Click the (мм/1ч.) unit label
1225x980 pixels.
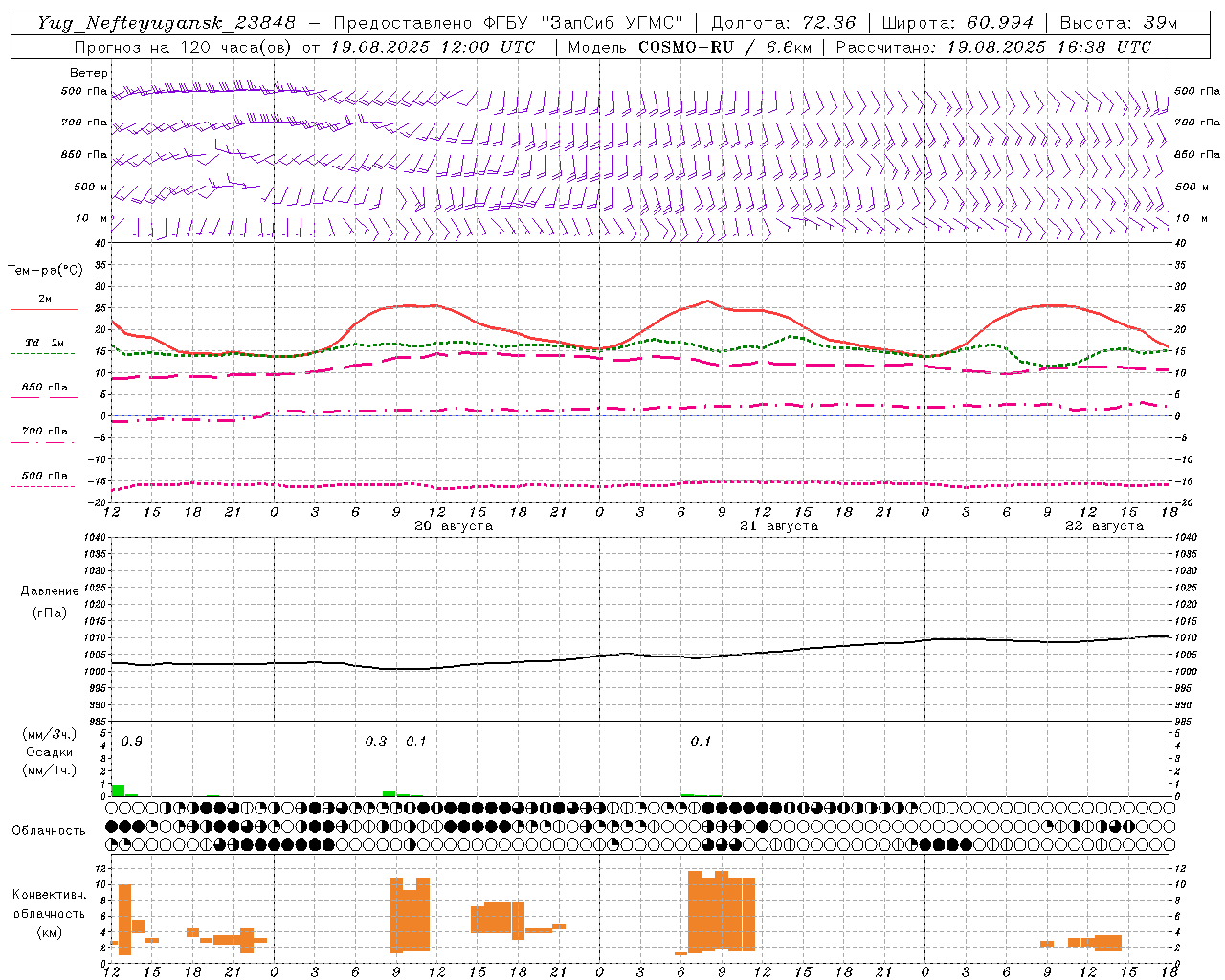[50, 770]
